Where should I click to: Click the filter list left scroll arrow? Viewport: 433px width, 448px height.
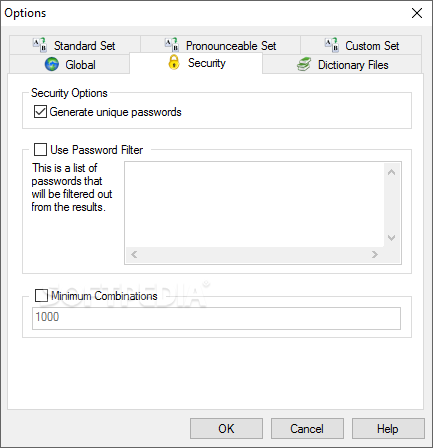pyautogui.click(x=134, y=255)
